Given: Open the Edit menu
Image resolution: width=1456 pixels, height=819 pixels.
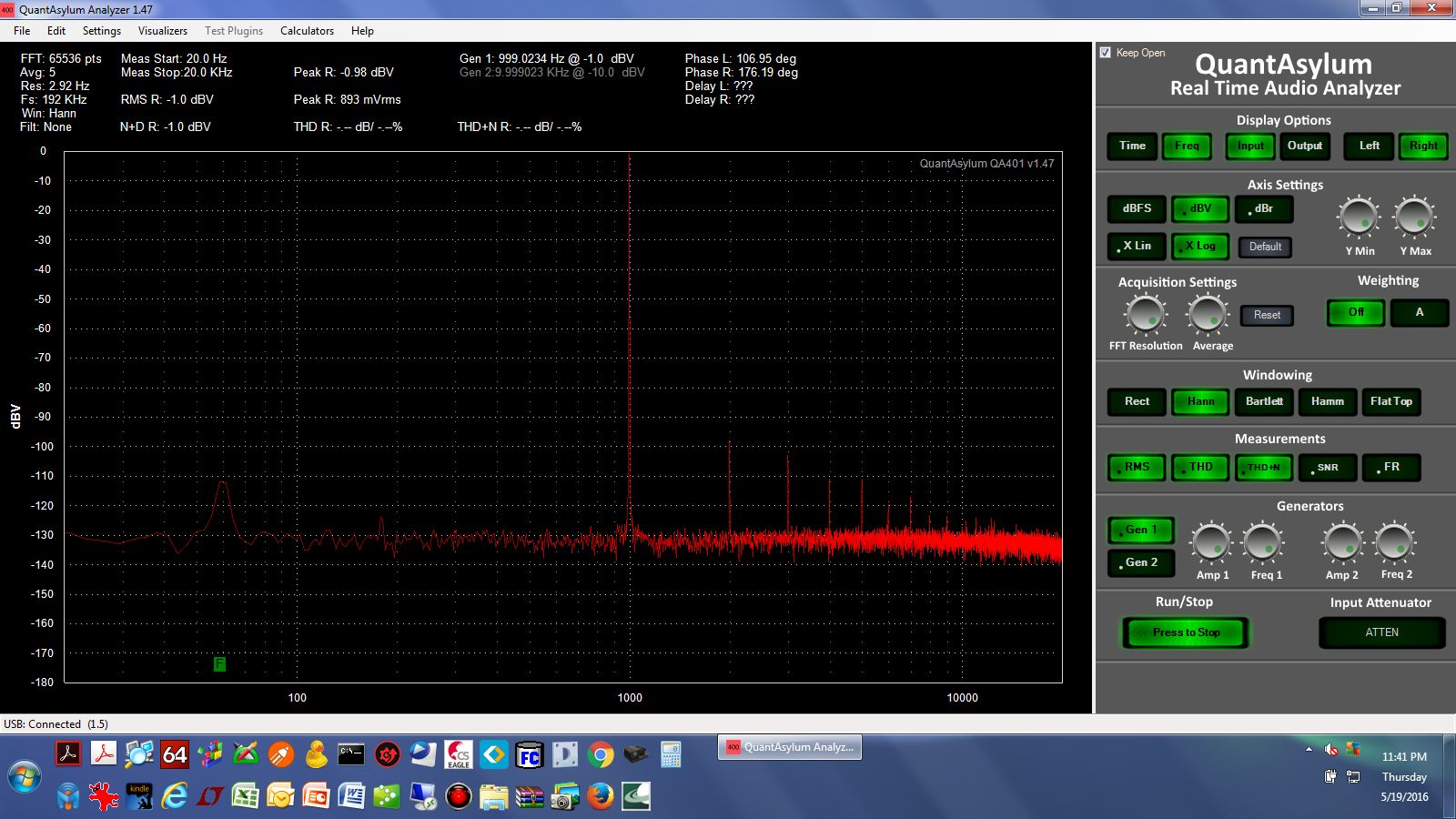Looking at the screenshot, I should (56, 30).
